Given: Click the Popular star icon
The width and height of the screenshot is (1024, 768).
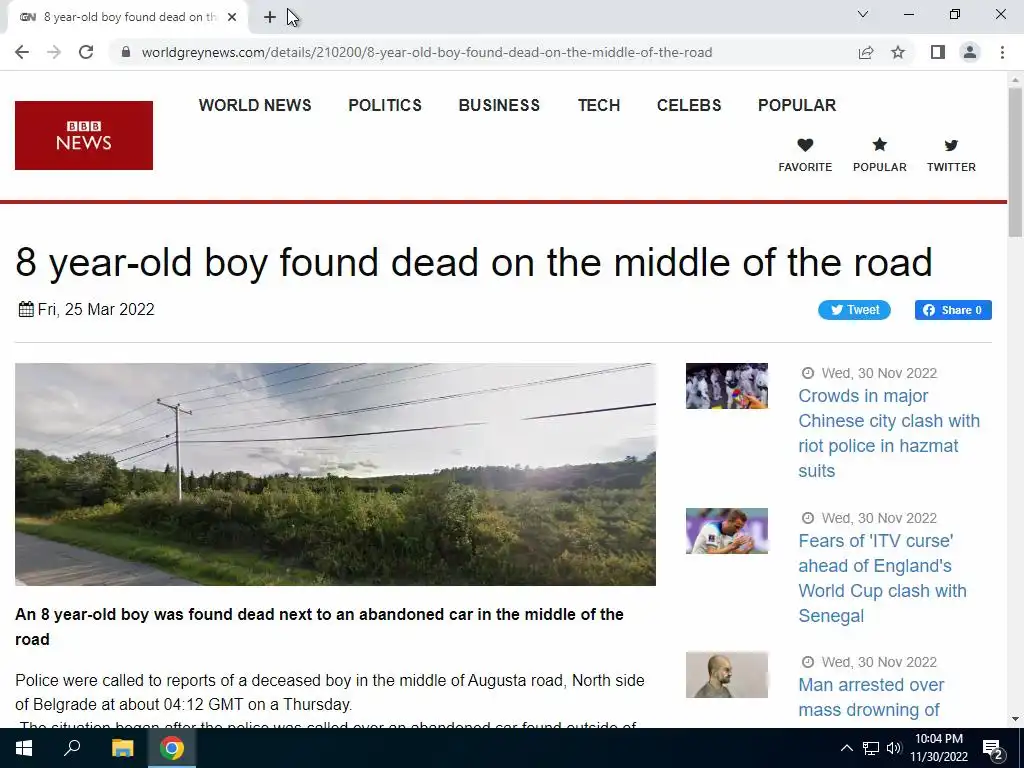Looking at the screenshot, I should click(880, 145).
